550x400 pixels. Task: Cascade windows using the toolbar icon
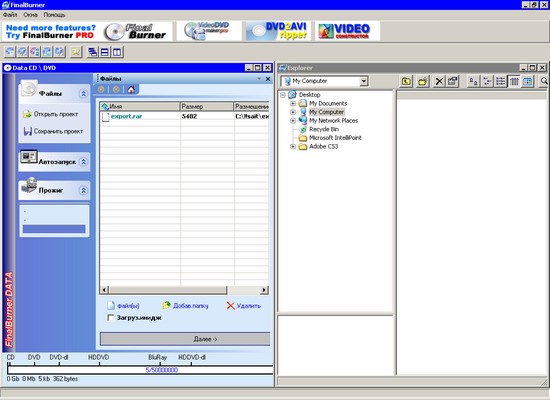pos(93,52)
